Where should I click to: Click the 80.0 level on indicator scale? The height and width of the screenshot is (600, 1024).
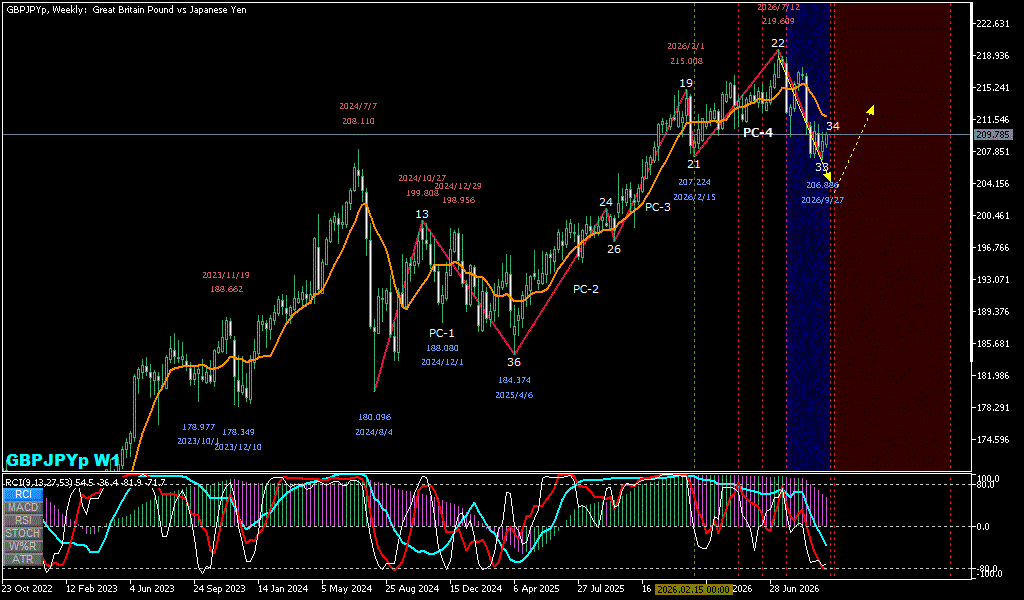(986, 485)
